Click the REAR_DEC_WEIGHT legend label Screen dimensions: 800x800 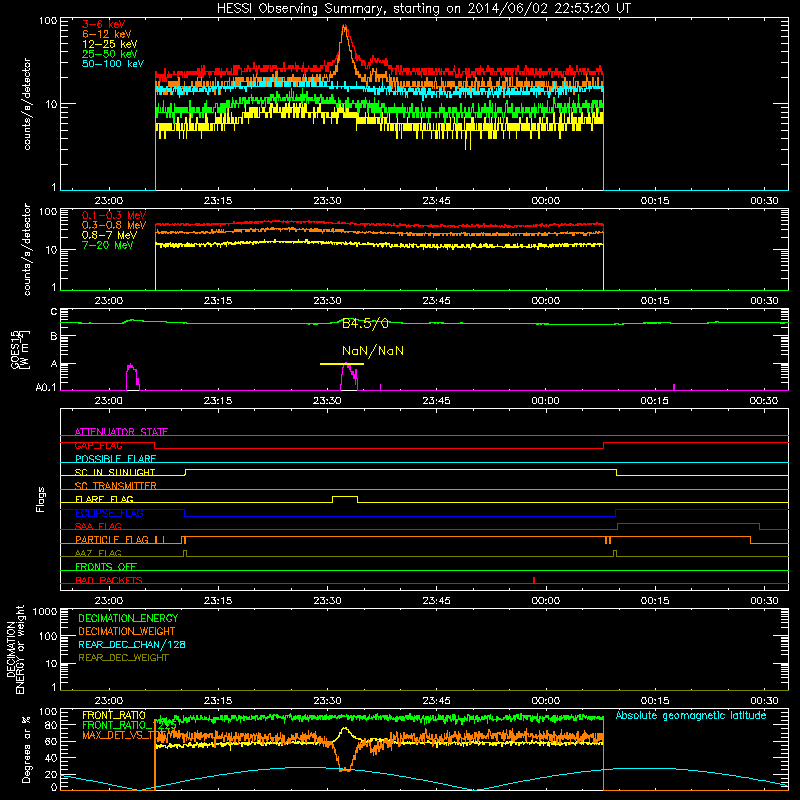[123, 658]
